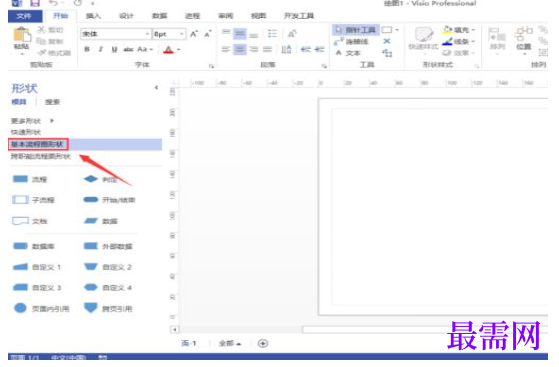Expand the rectangle tool dropdown

(x=397, y=30)
